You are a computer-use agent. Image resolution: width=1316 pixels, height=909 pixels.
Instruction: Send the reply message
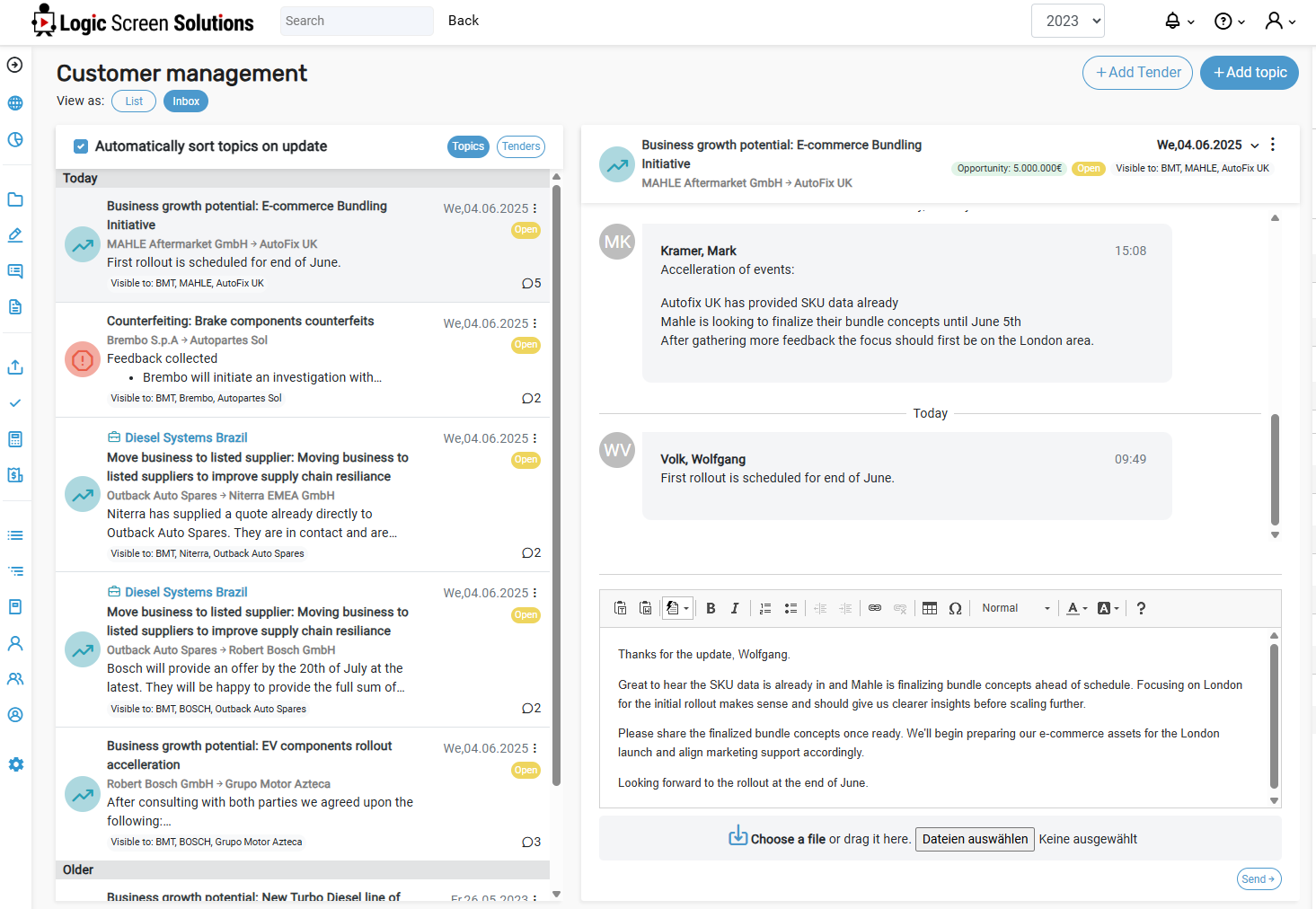coord(1259,879)
